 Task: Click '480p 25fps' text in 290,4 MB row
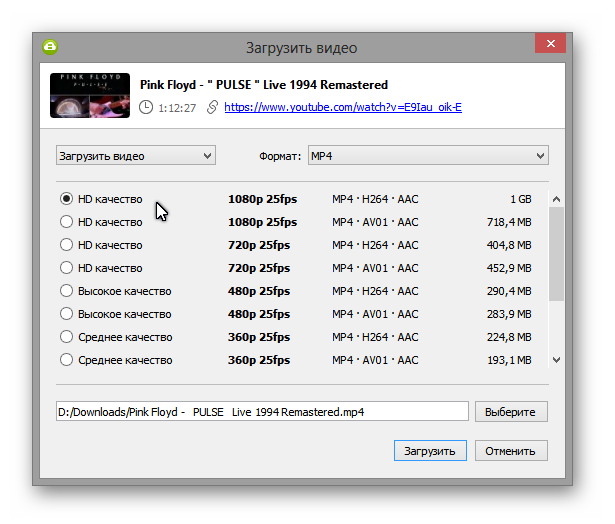tap(259, 291)
